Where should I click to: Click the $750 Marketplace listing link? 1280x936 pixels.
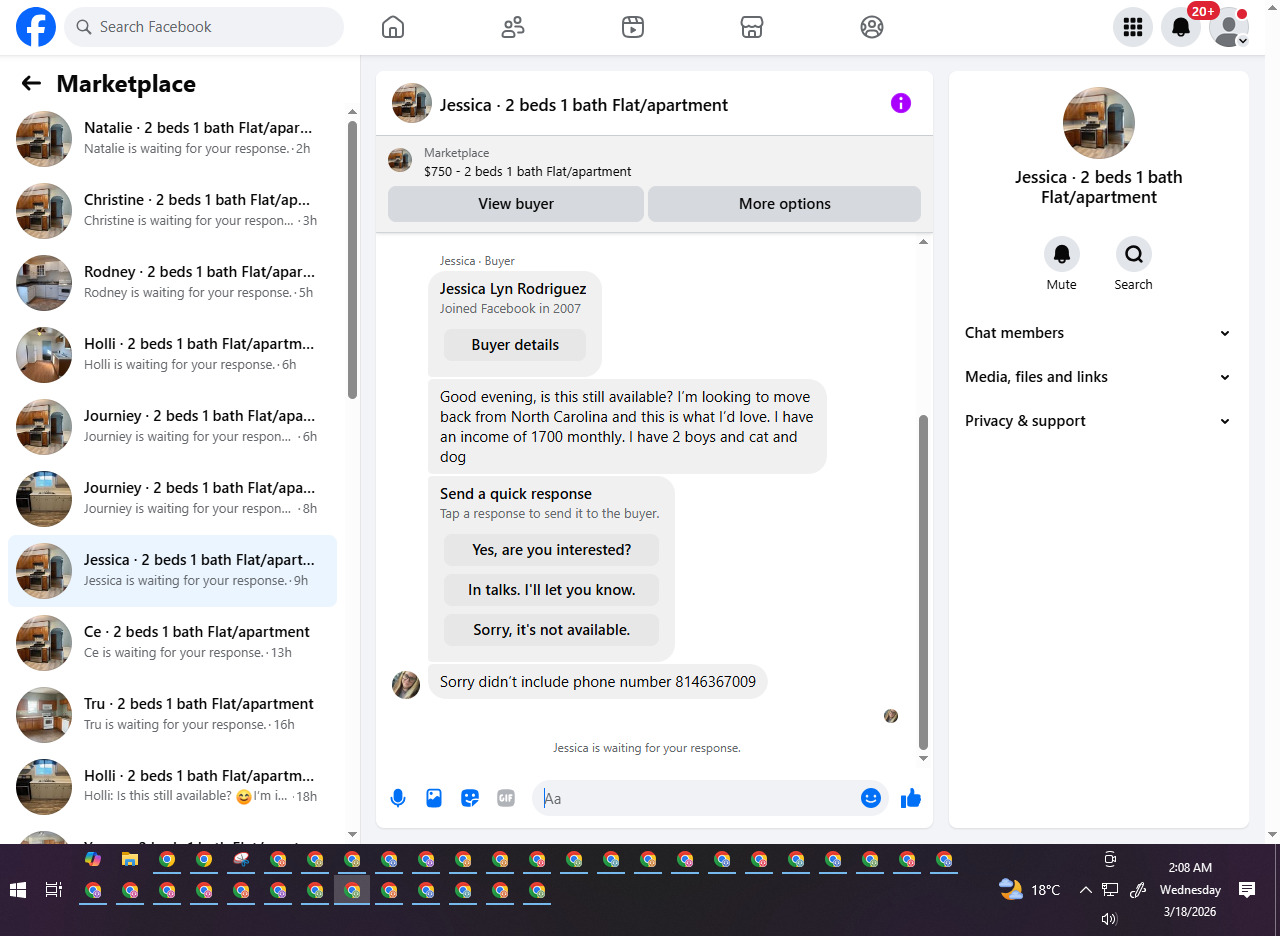pyautogui.click(x=527, y=171)
